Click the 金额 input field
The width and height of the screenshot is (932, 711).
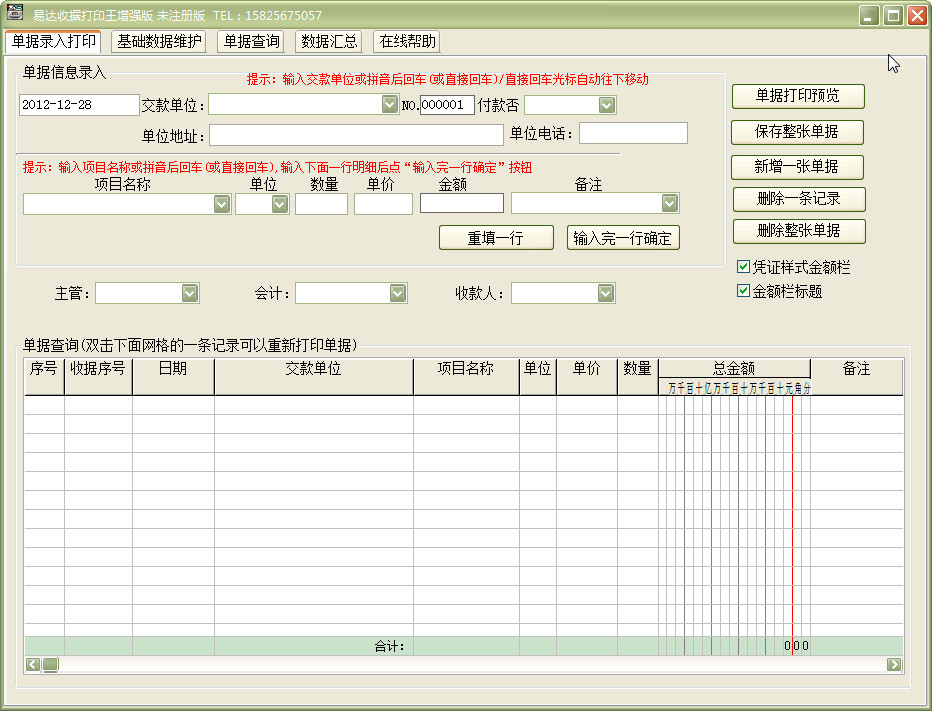[462, 203]
